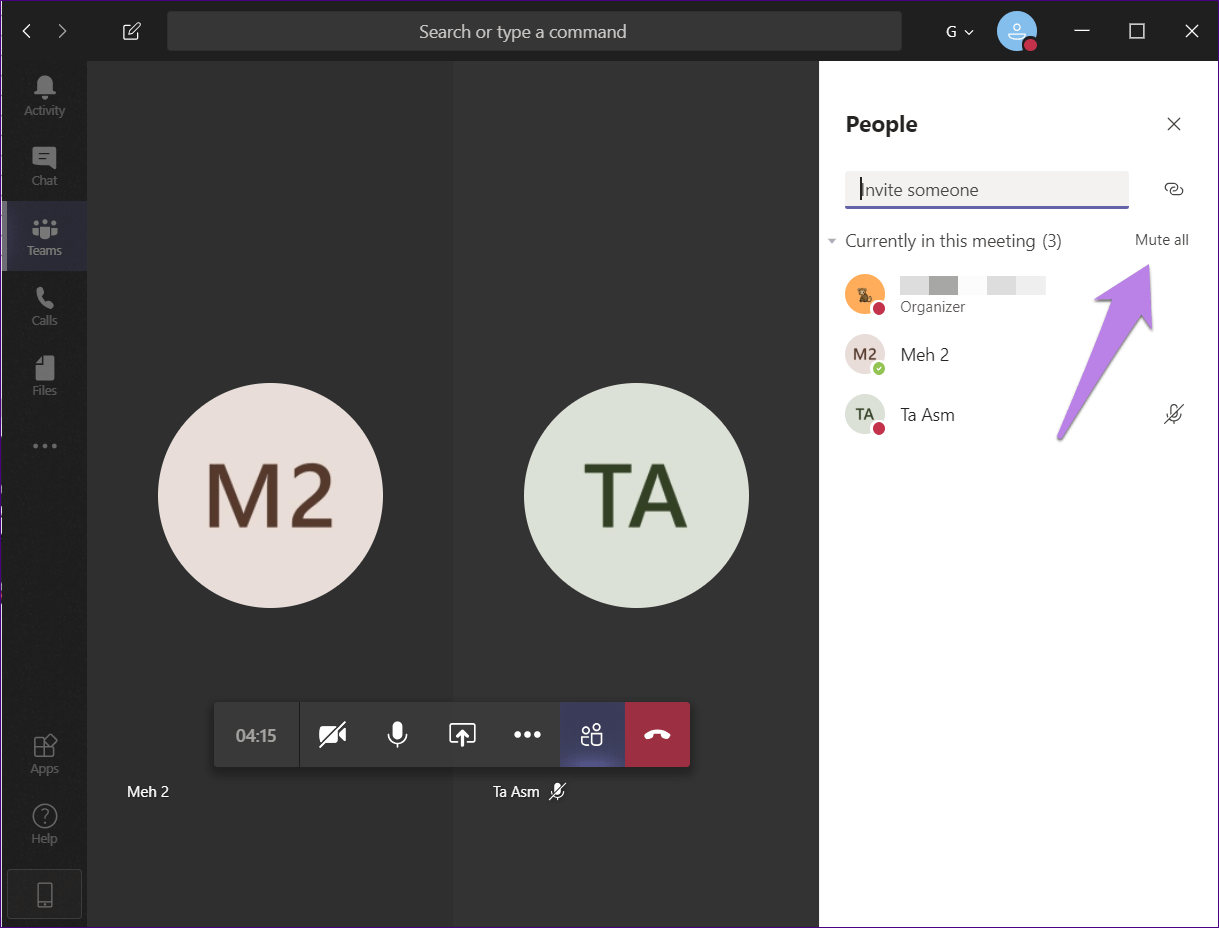Click Mute all participants
Screen dimensions: 1219x928
point(1161,240)
